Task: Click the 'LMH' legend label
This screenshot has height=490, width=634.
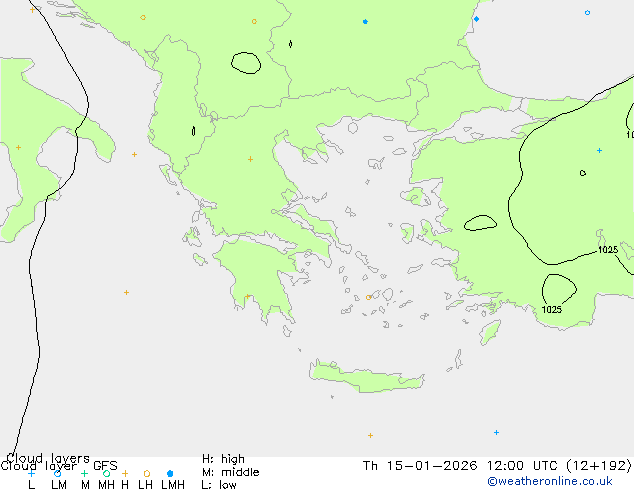Action: (x=173, y=484)
